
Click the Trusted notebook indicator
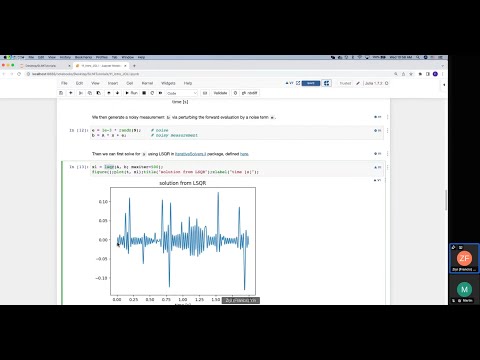click(345, 83)
